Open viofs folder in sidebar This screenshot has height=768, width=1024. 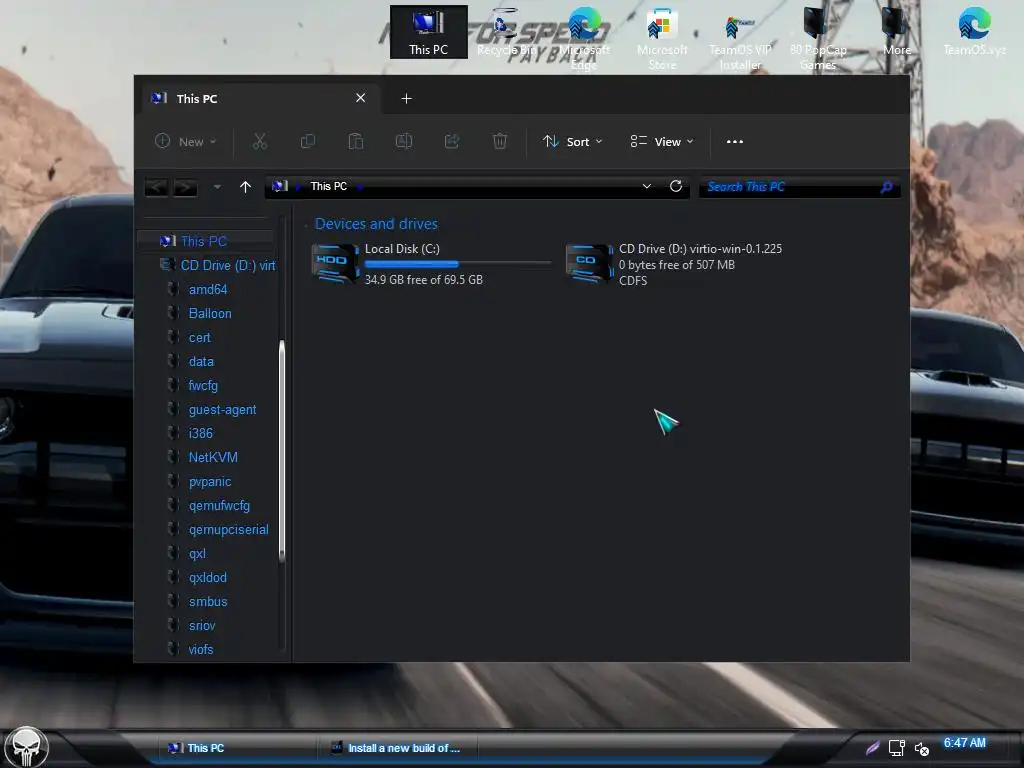click(x=200, y=650)
